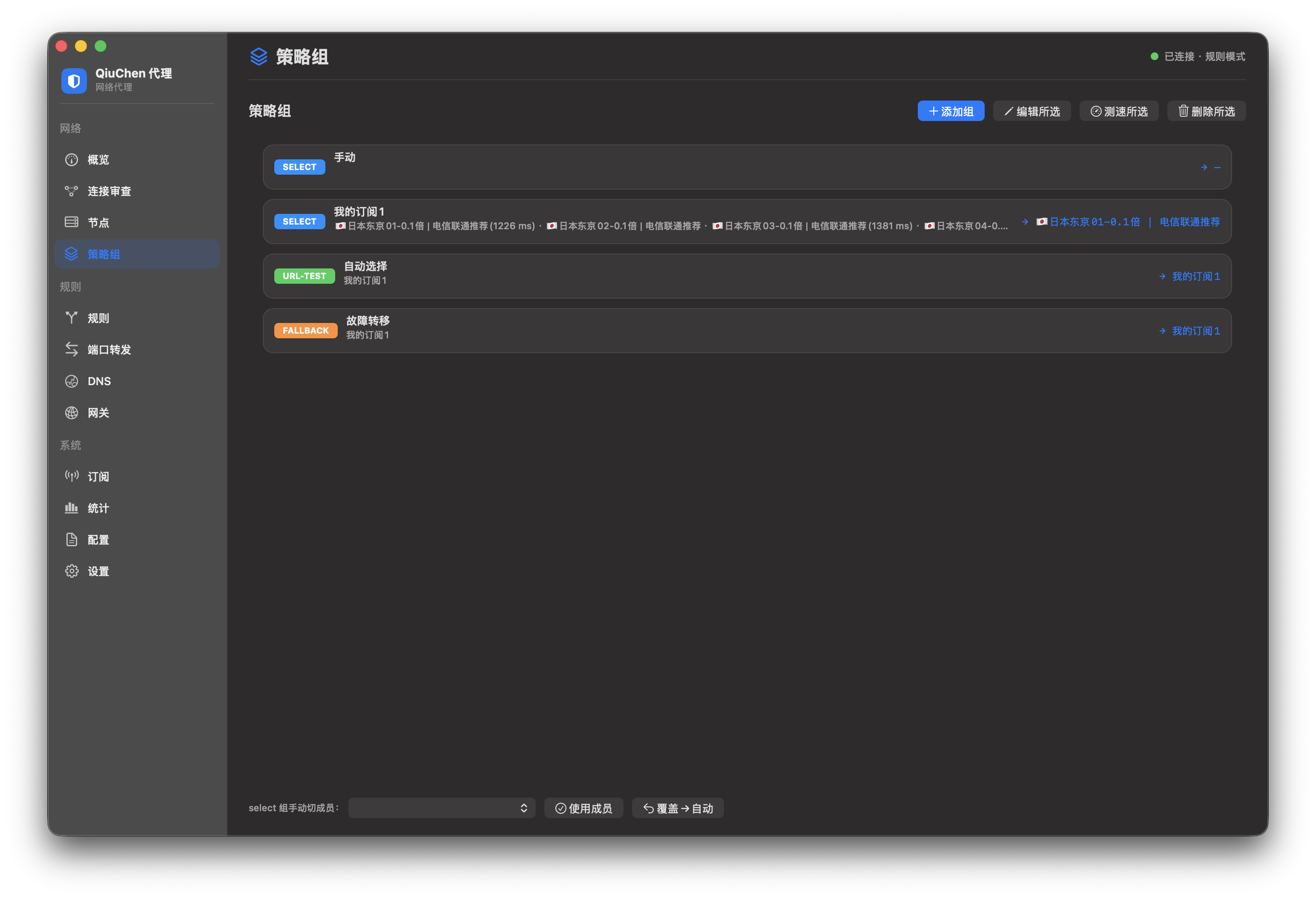Click the green zoom window button
This screenshot has width=1316, height=899.
[101, 46]
